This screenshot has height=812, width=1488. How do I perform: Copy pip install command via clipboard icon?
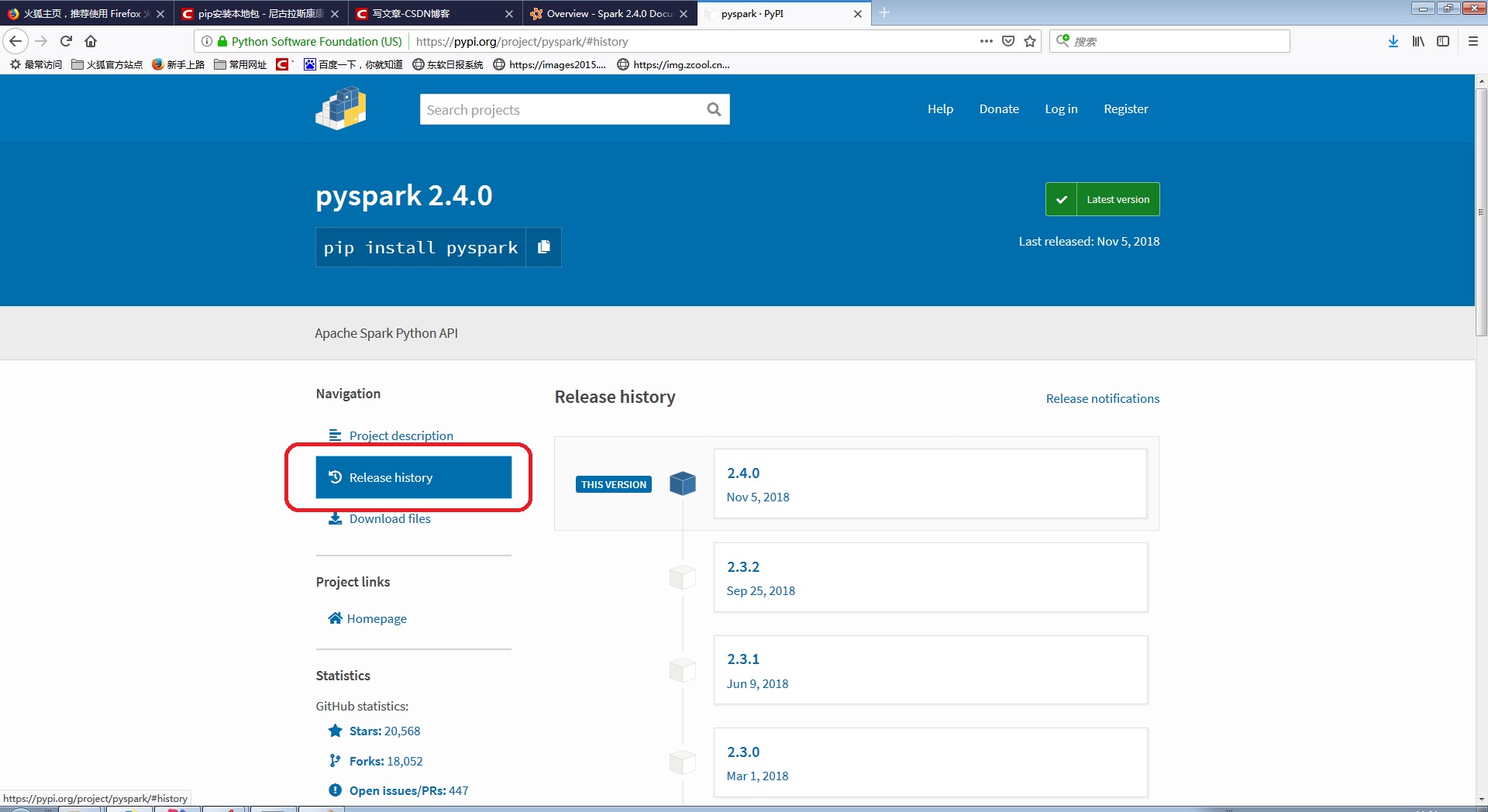[x=544, y=246]
